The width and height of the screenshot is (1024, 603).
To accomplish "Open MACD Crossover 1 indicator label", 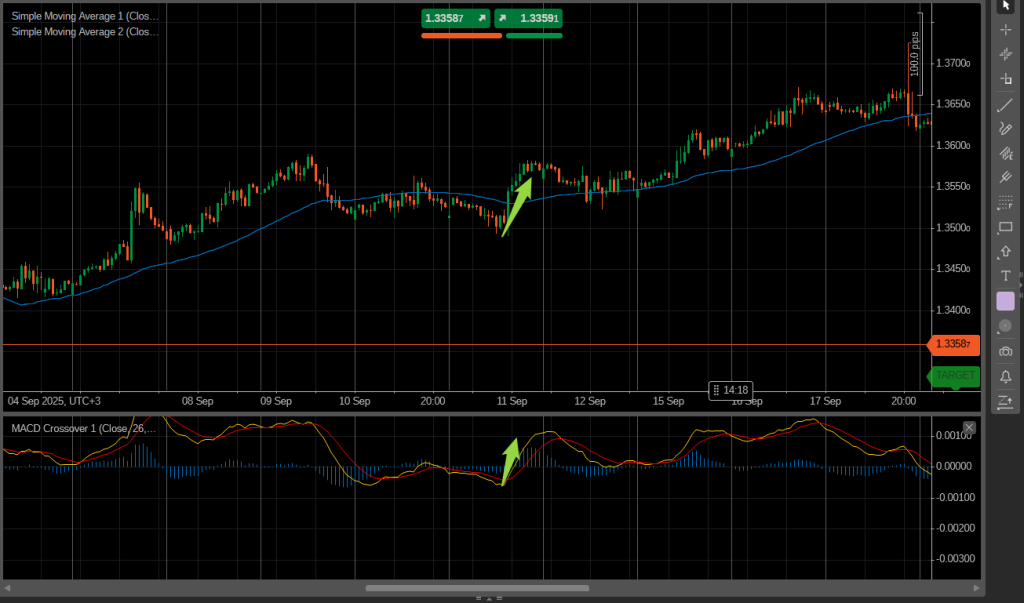I will 83,429.
